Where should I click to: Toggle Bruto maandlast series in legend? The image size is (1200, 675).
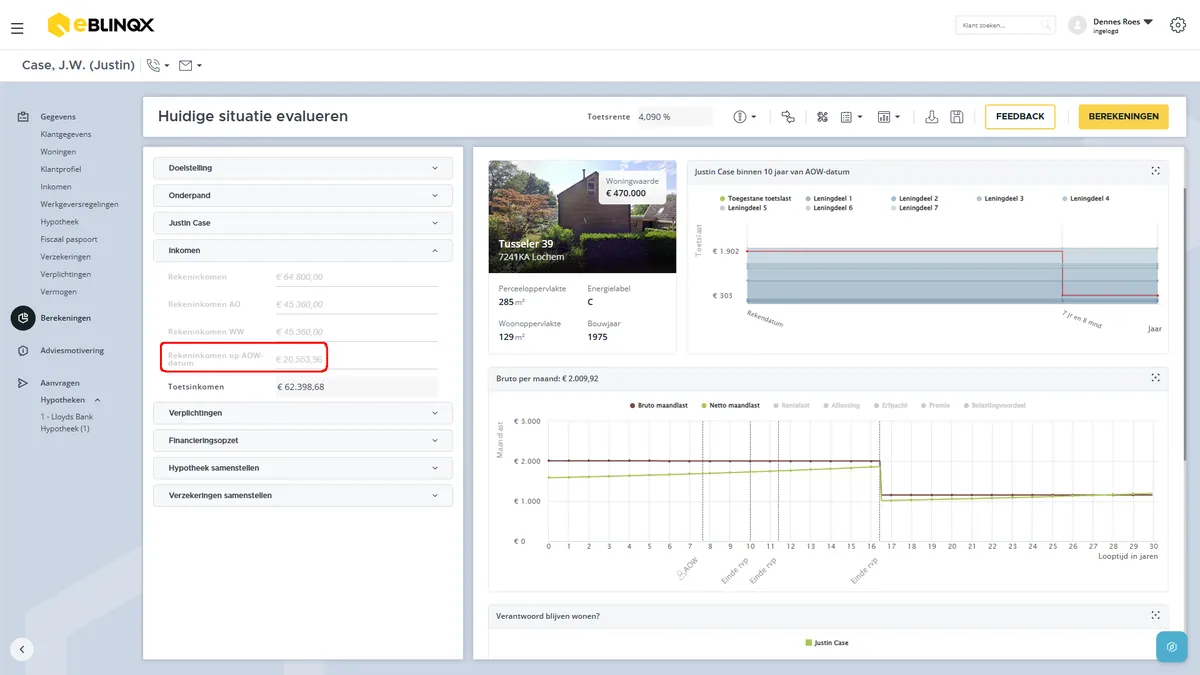point(661,405)
